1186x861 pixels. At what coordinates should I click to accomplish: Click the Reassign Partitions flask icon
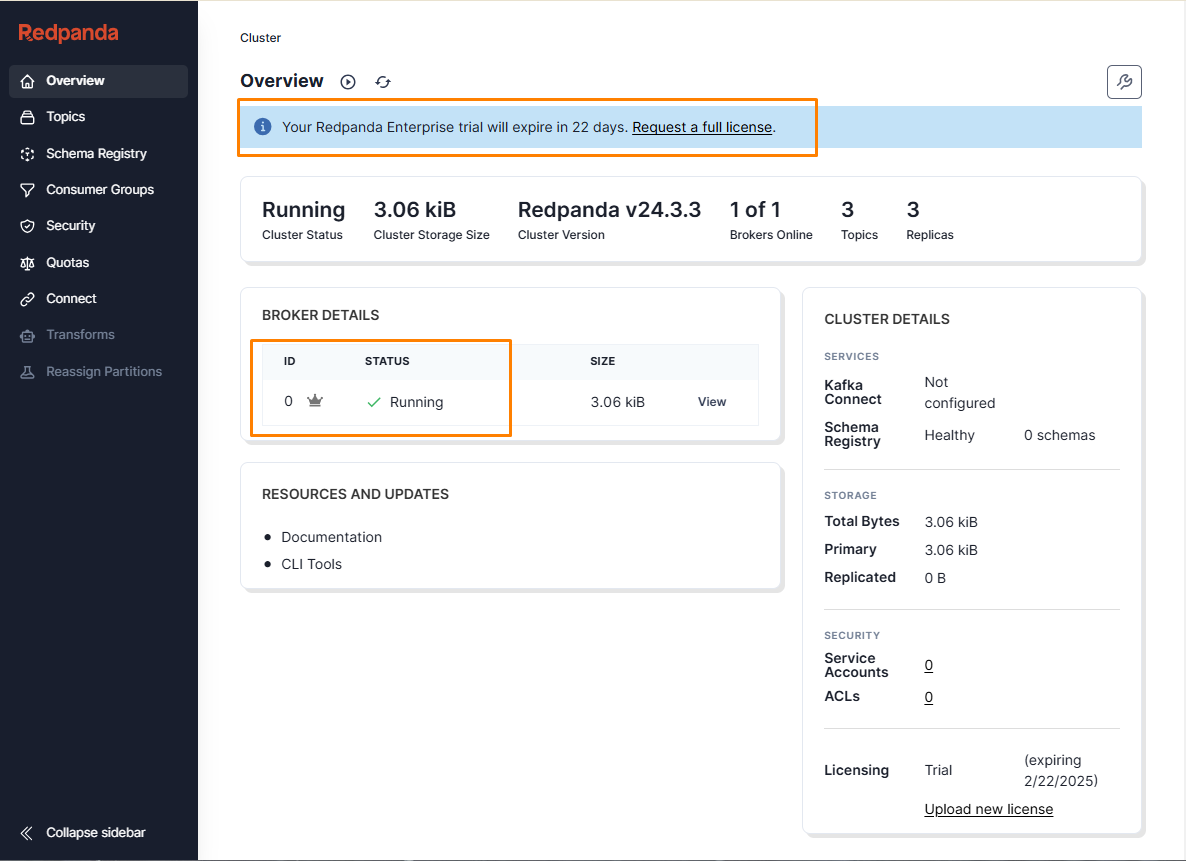tap(27, 372)
